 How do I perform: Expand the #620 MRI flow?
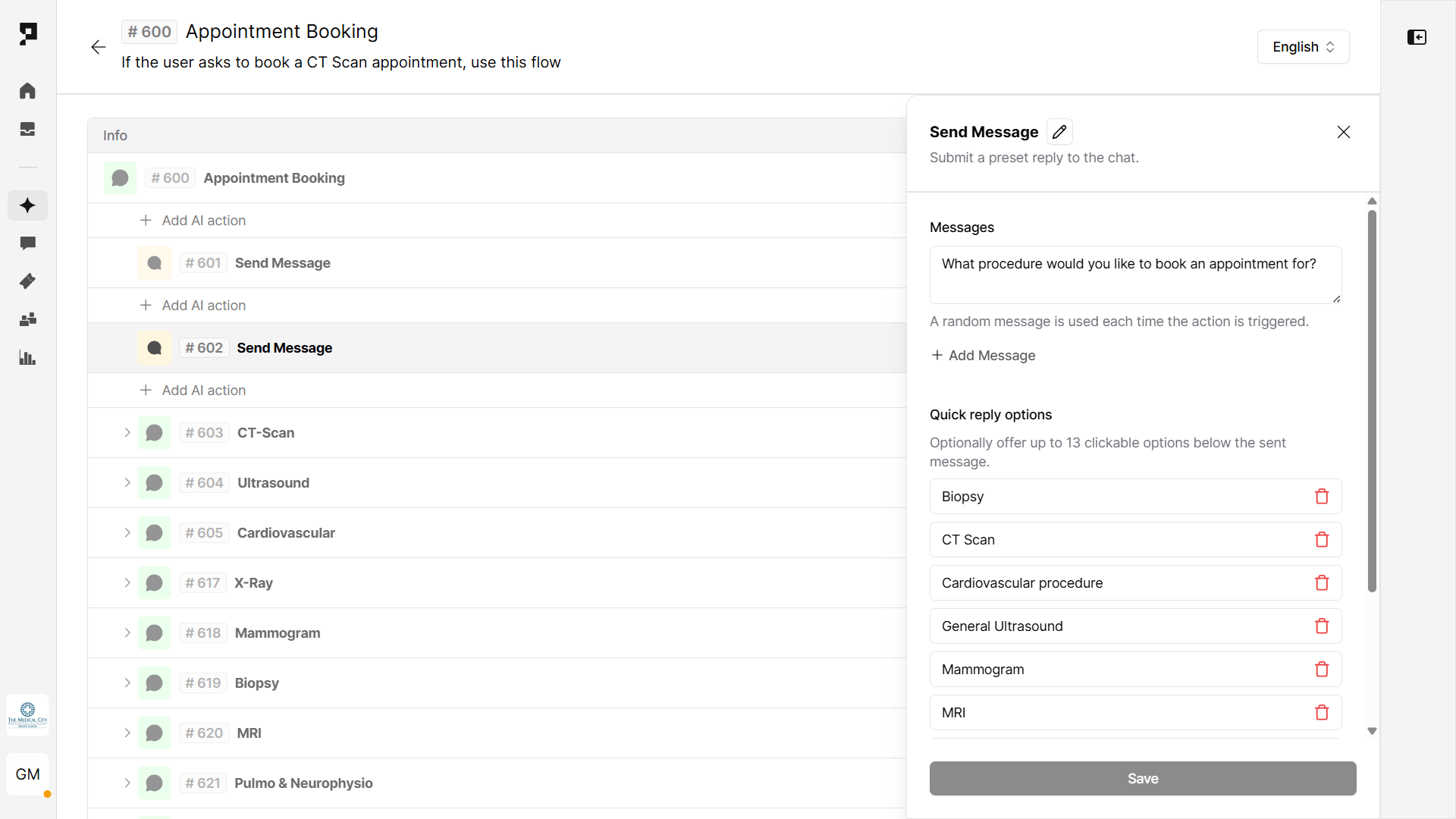(x=127, y=733)
